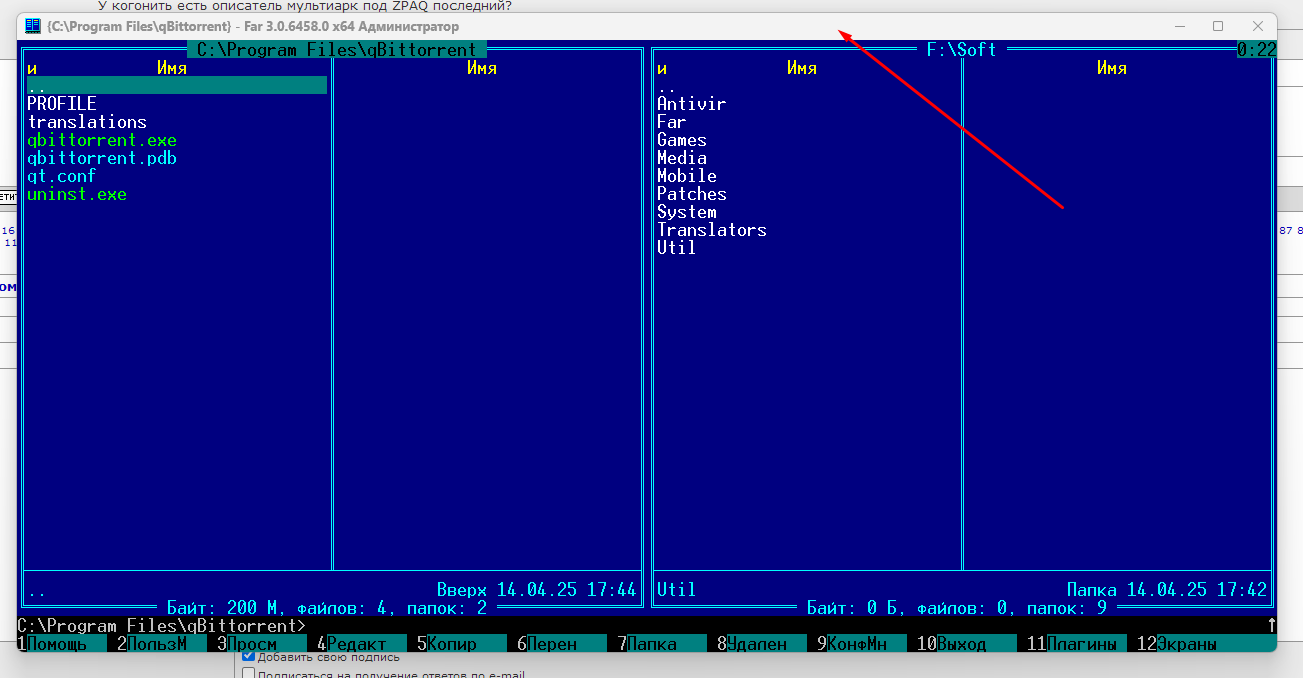Click the F:\Soft right panel header
Image resolution: width=1303 pixels, height=678 pixels.
961,50
